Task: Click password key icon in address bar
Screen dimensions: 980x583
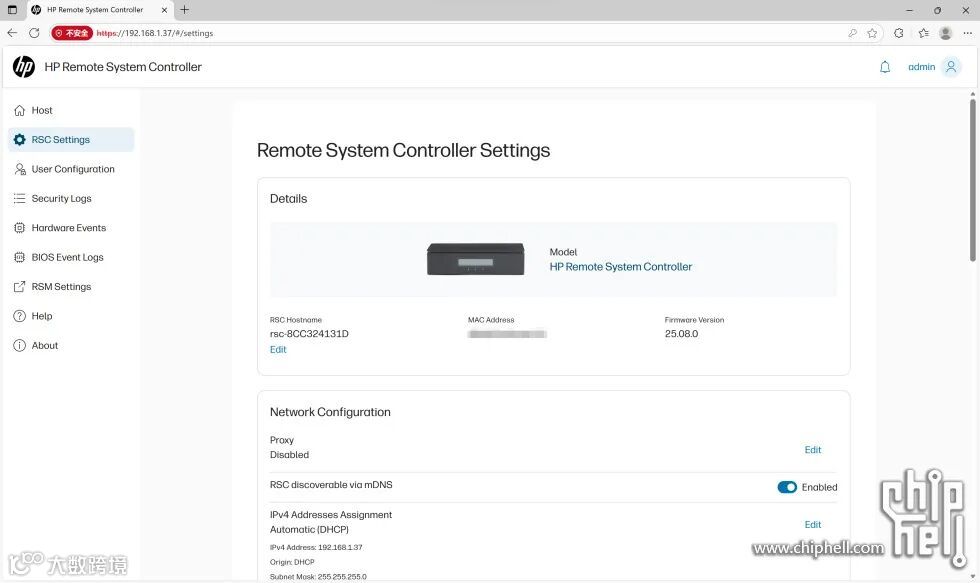Action: coord(852,33)
